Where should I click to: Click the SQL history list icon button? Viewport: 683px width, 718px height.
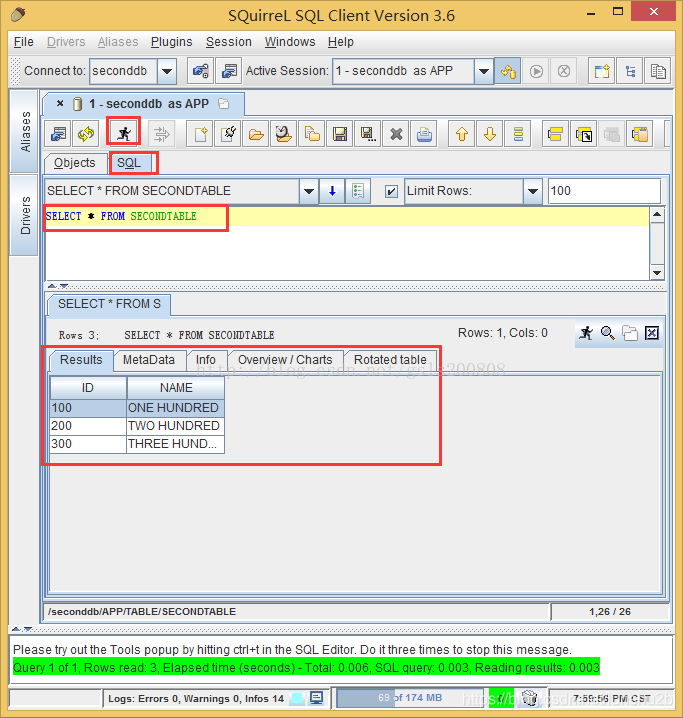tap(358, 191)
